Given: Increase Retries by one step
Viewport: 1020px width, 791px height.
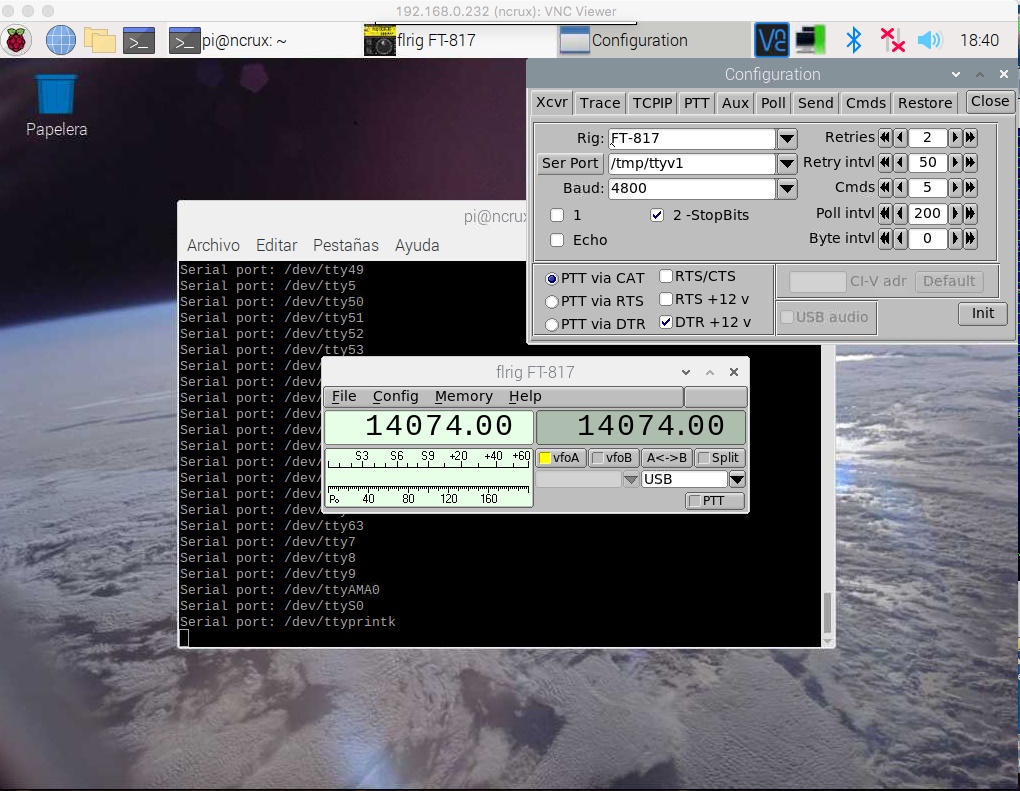Looking at the screenshot, I should point(955,137).
